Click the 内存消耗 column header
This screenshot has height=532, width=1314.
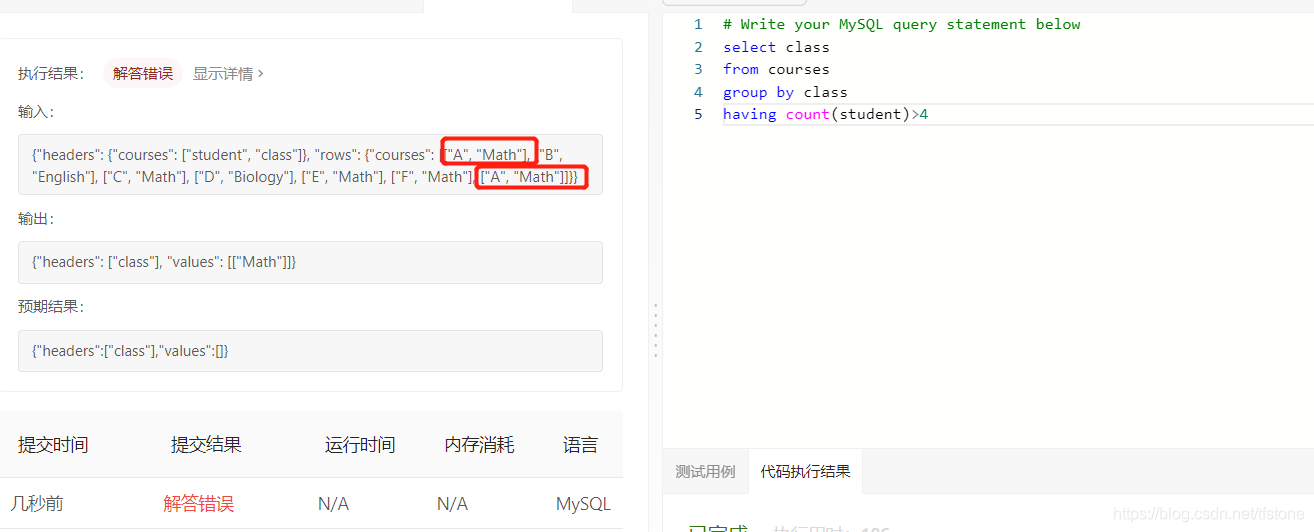point(480,445)
